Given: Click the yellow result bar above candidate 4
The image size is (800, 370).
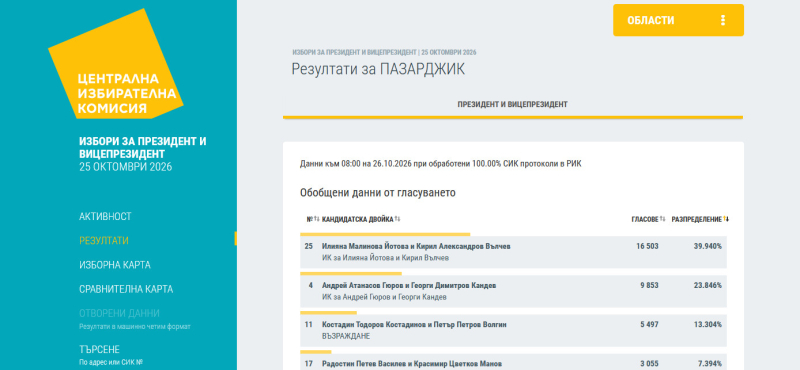Looking at the screenshot, I should [351, 274].
